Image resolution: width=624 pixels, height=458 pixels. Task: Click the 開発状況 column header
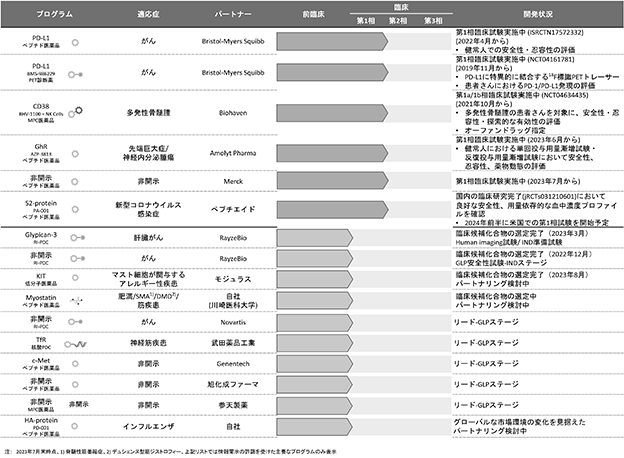point(538,14)
